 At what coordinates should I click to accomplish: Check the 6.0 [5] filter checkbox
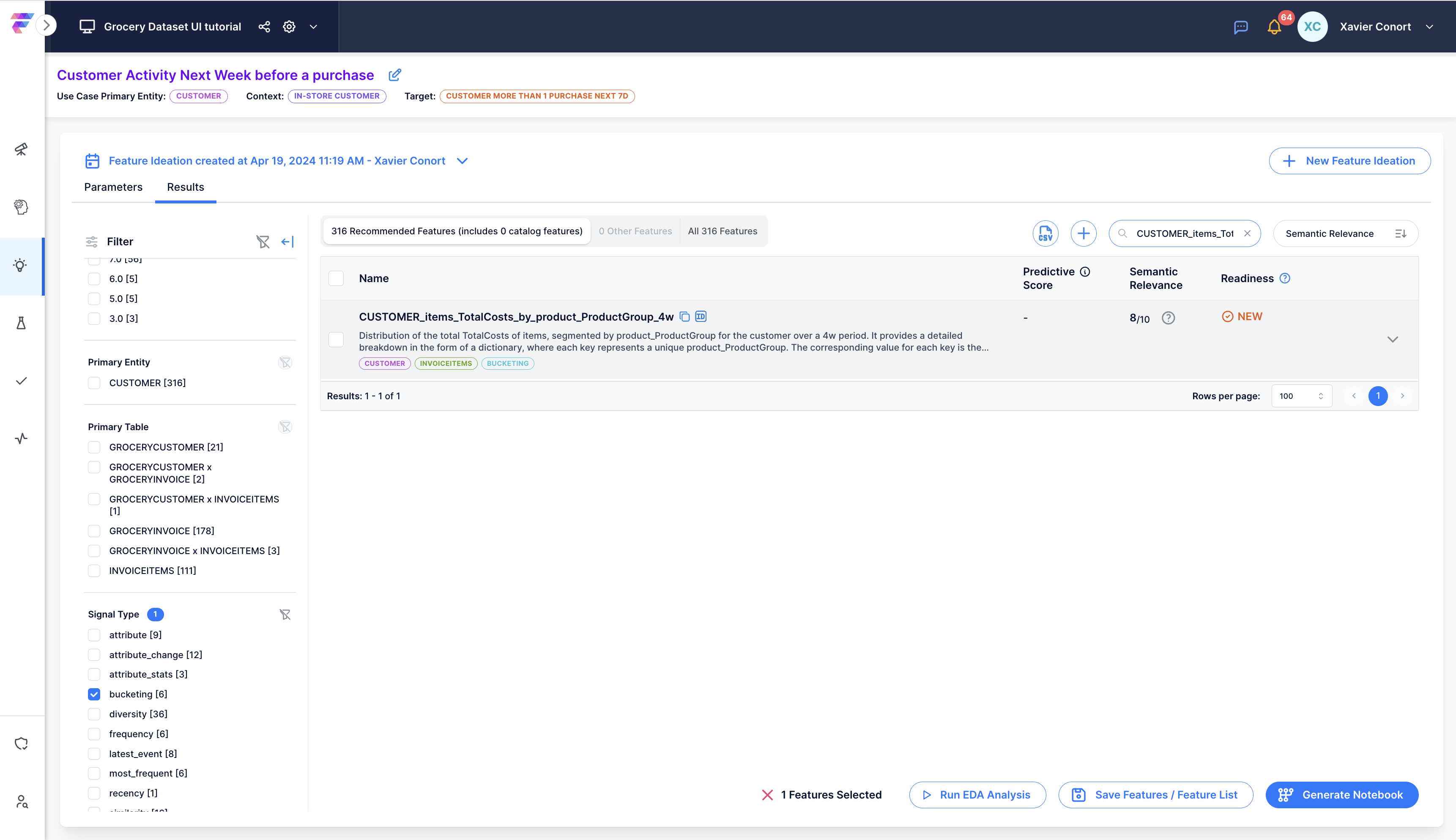click(x=94, y=279)
